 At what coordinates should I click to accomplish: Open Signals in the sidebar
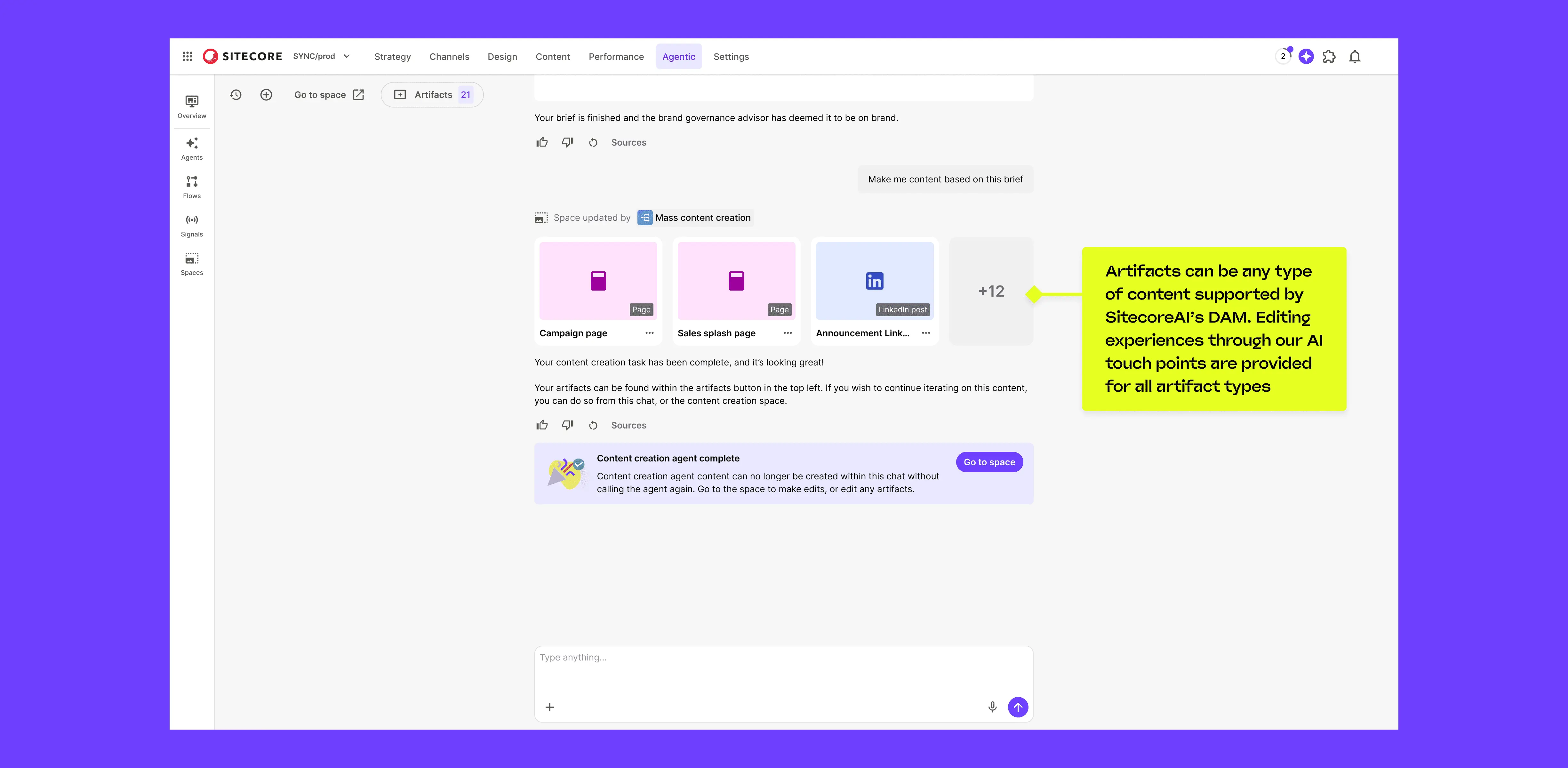coord(192,225)
